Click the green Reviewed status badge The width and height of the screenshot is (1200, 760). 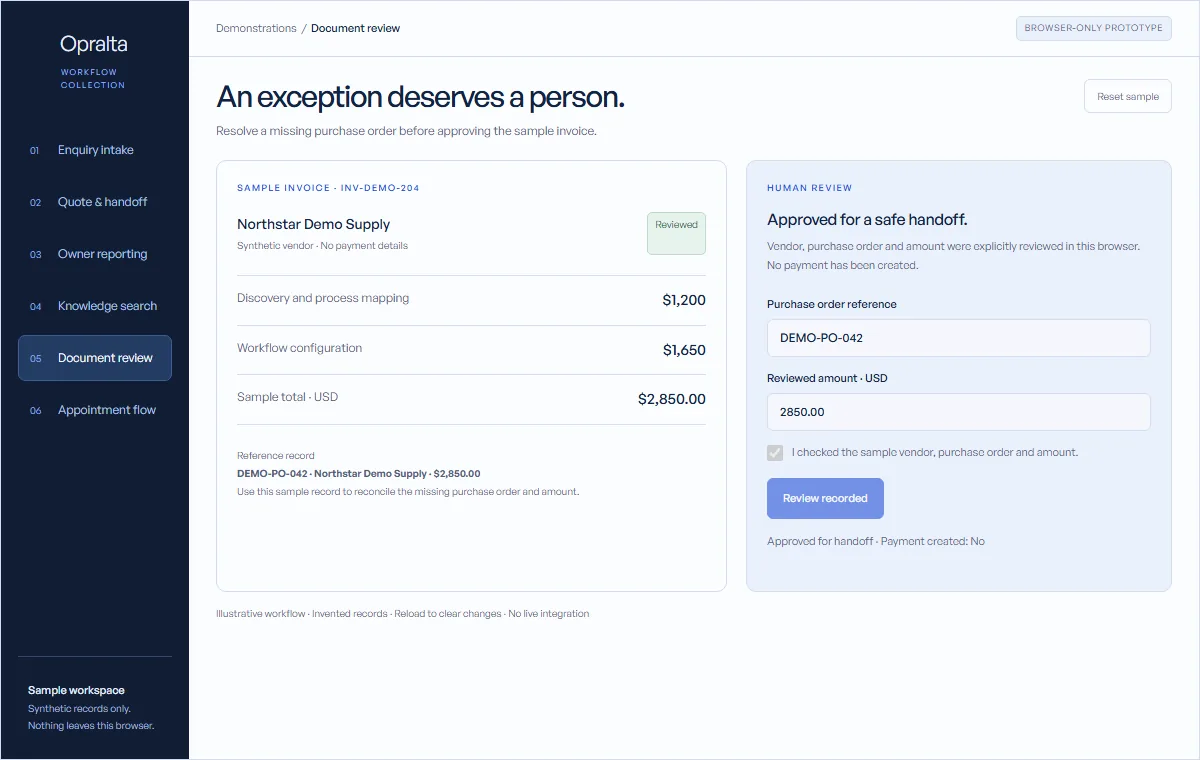[676, 233]
